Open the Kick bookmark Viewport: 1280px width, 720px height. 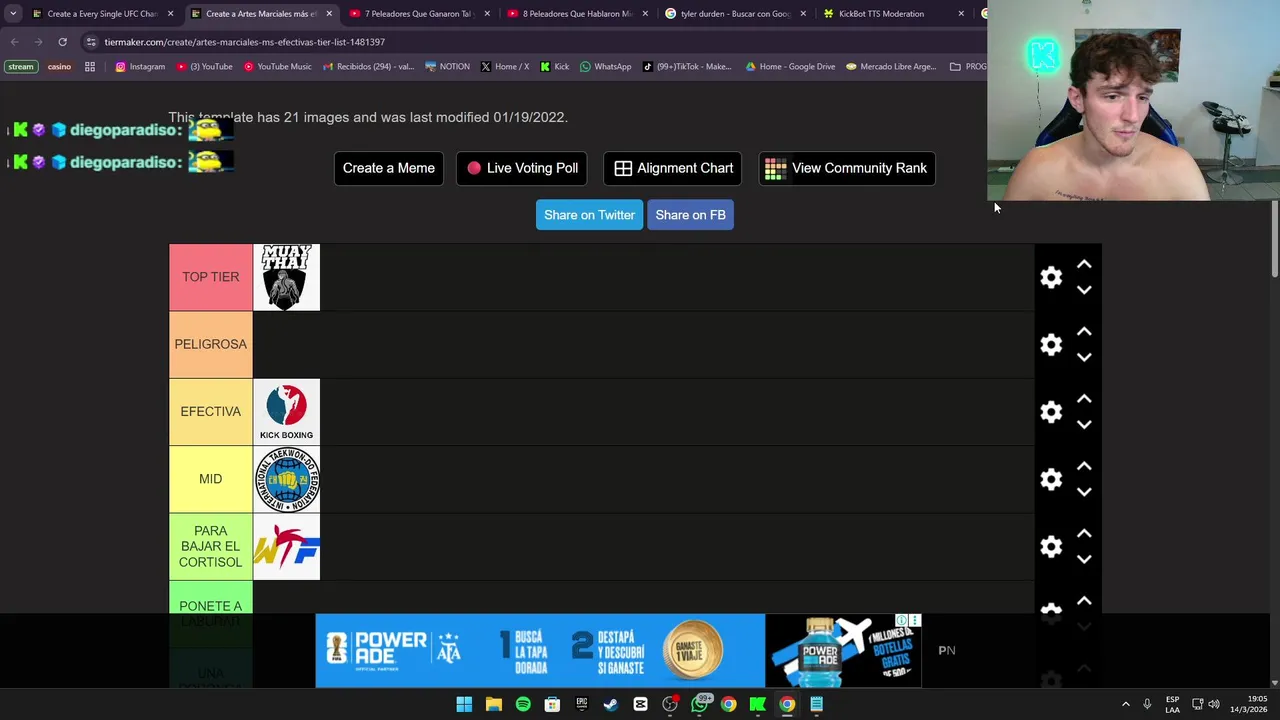click(x=554, y=67)
